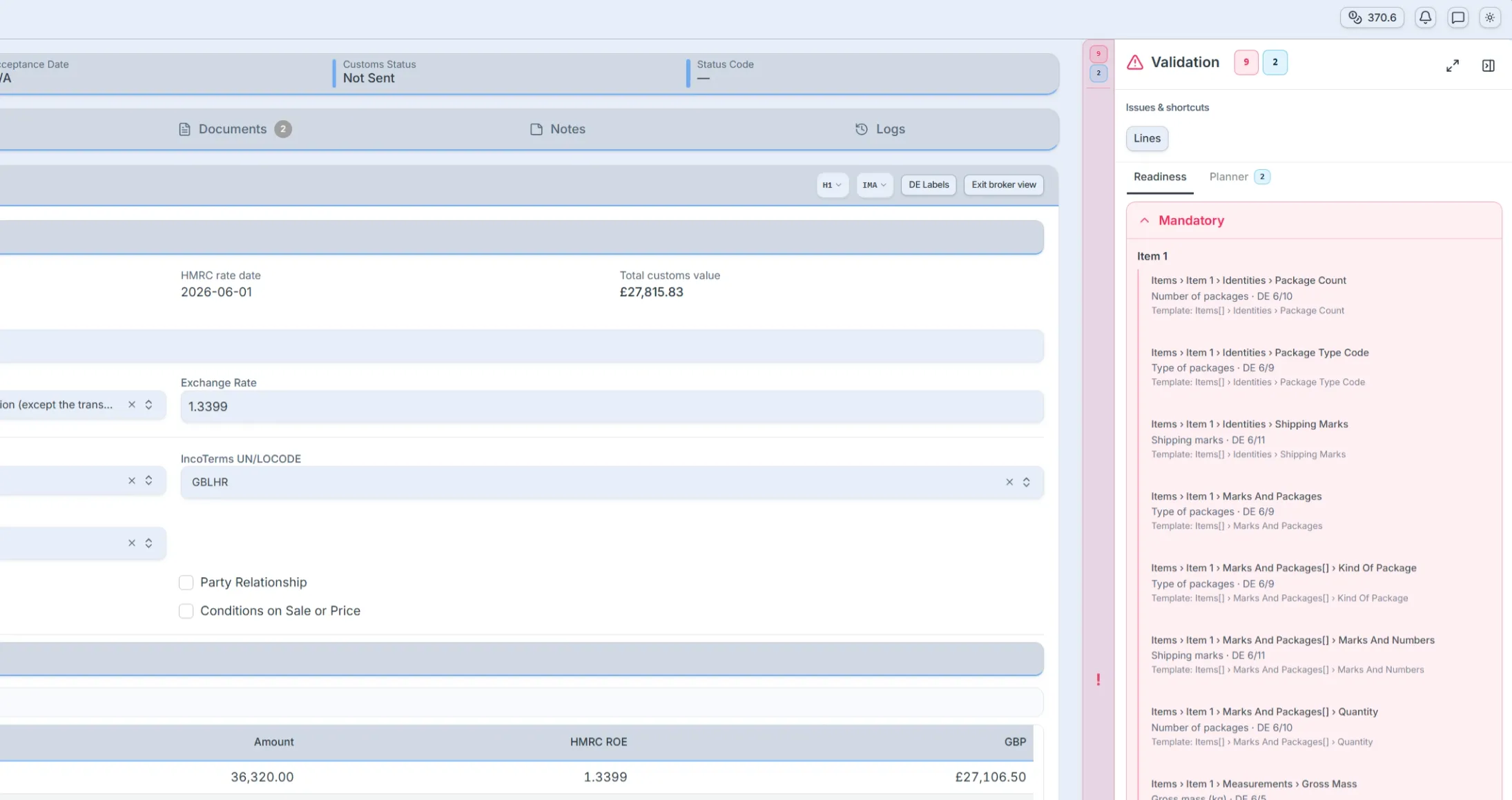Check the Party Relationship checkbox
This screenshot has height=800, width=1512.
click(x=186, y=583)
